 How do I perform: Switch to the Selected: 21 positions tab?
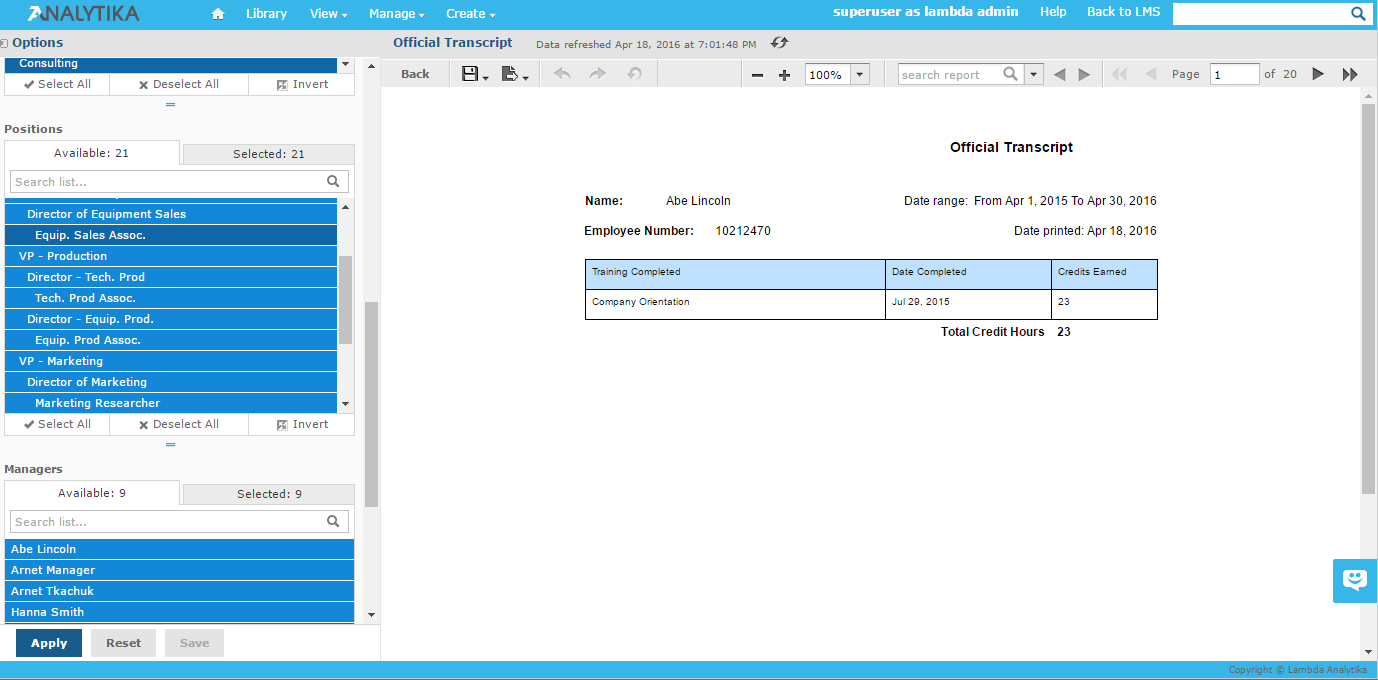[268, 154]
